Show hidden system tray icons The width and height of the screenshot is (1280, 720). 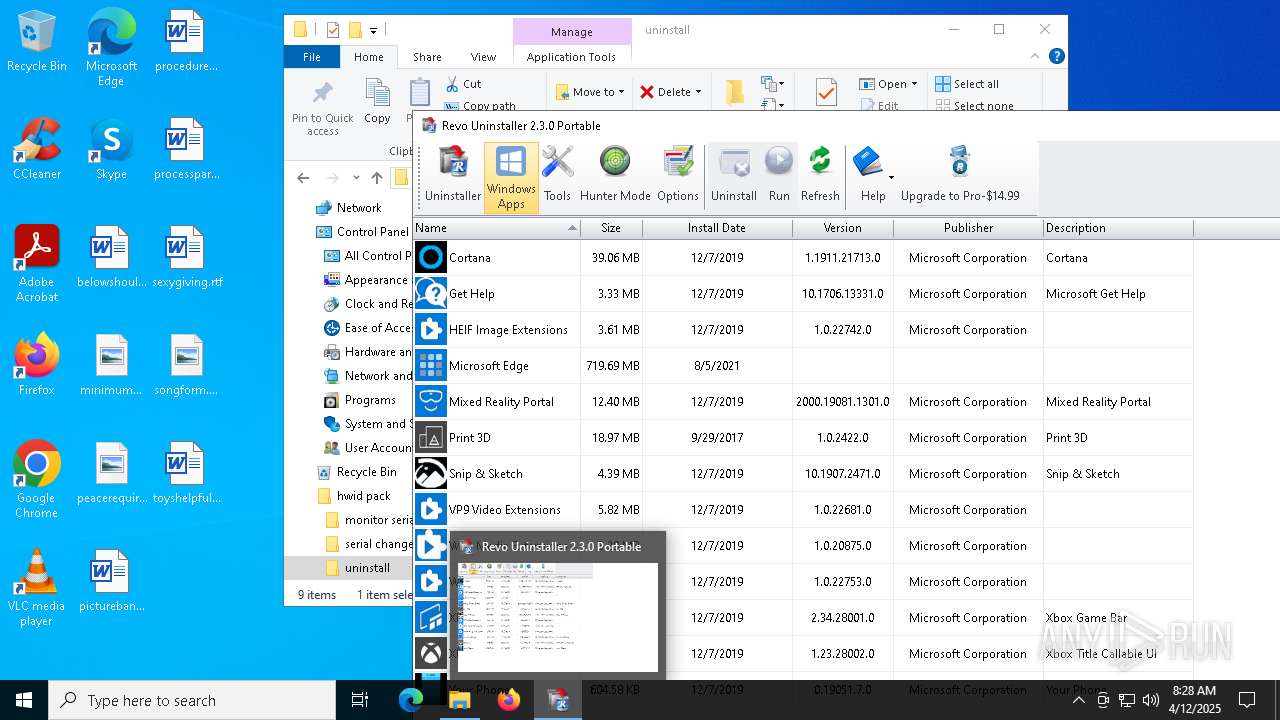[x=1078, y=700]
